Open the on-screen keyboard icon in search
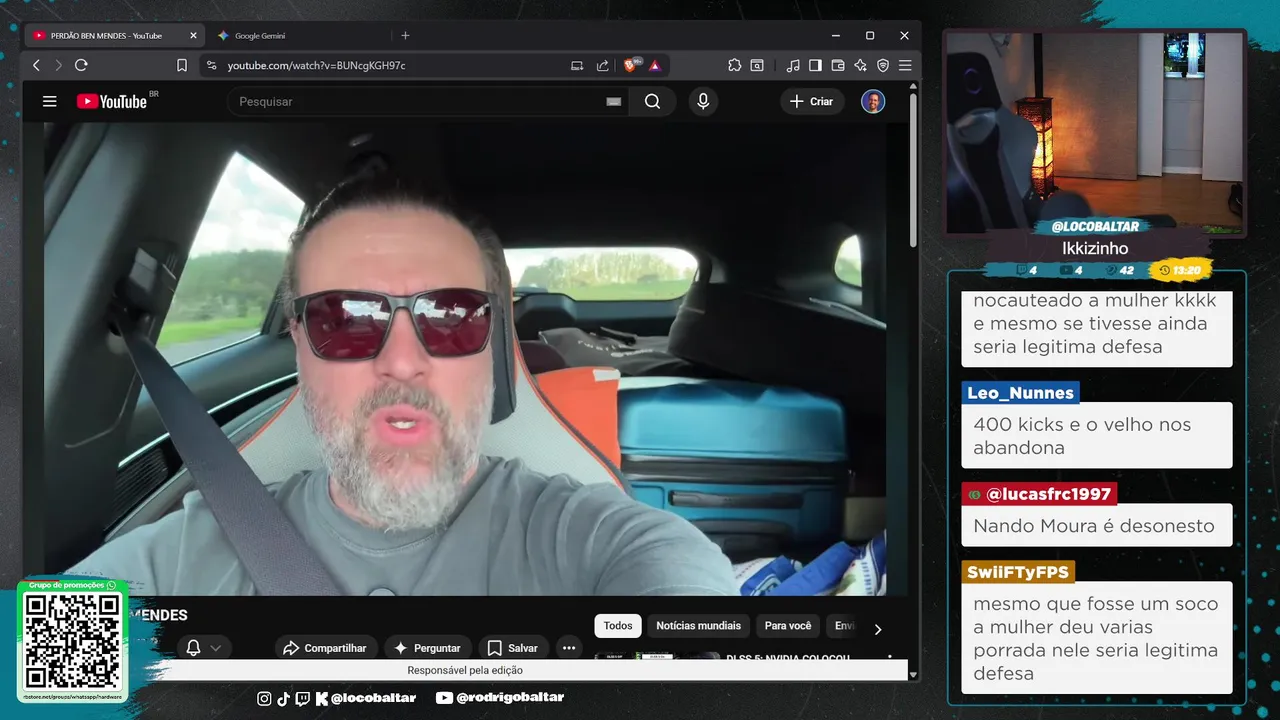 614,101
